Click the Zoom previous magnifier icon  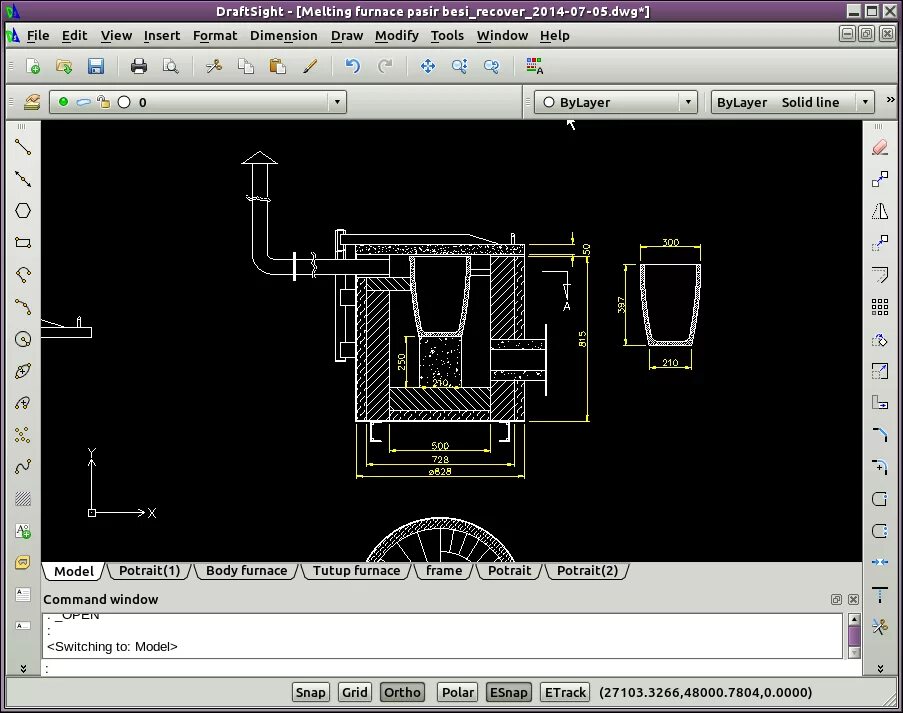pyautogui.click(x=491, y=66)
